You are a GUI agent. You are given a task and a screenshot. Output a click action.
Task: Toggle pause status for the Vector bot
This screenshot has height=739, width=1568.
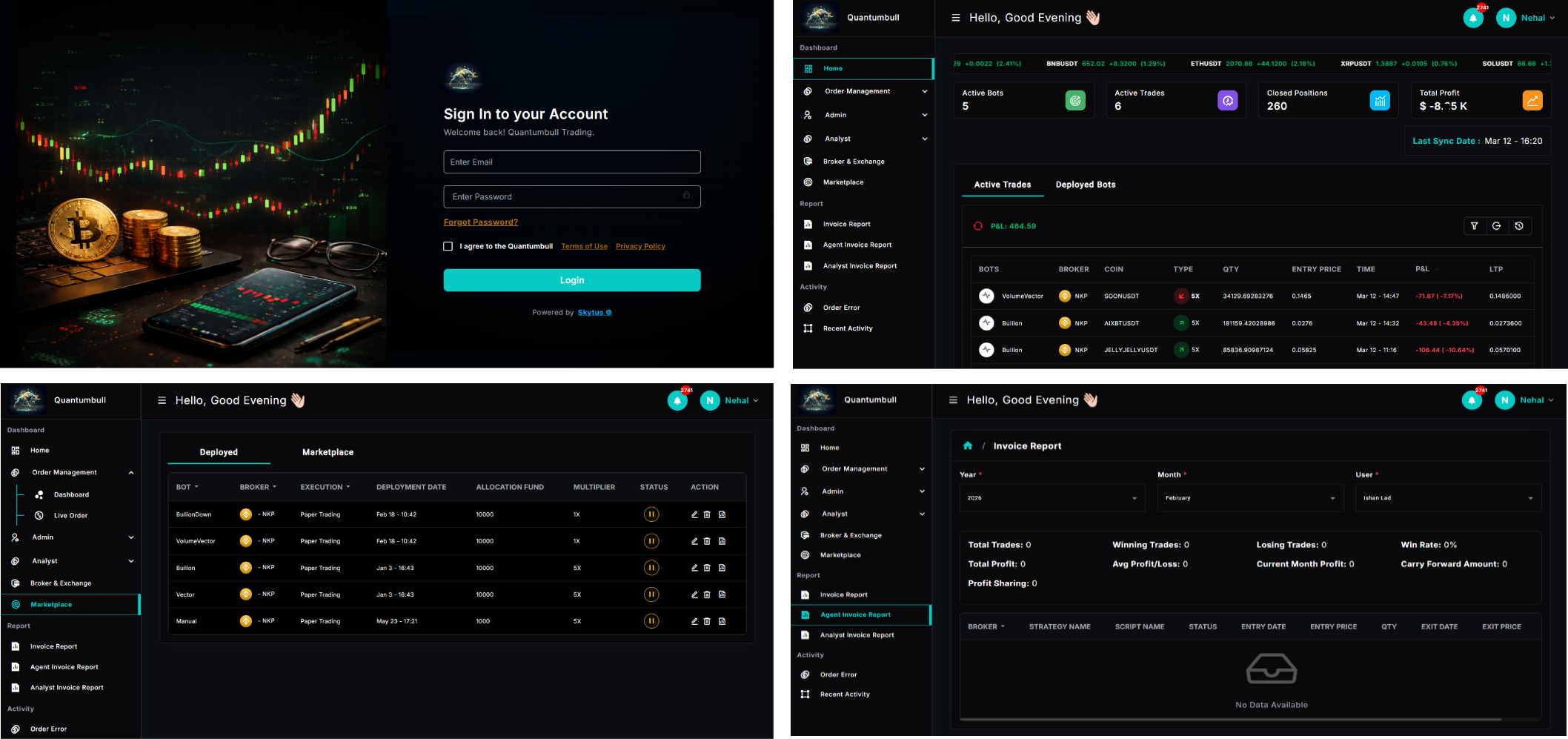point(651,594)
